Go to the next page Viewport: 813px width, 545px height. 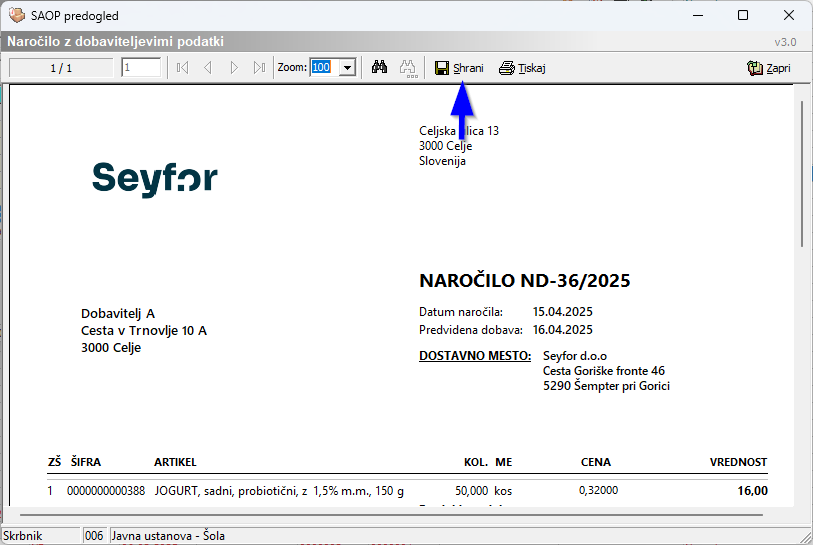point(234,67)
